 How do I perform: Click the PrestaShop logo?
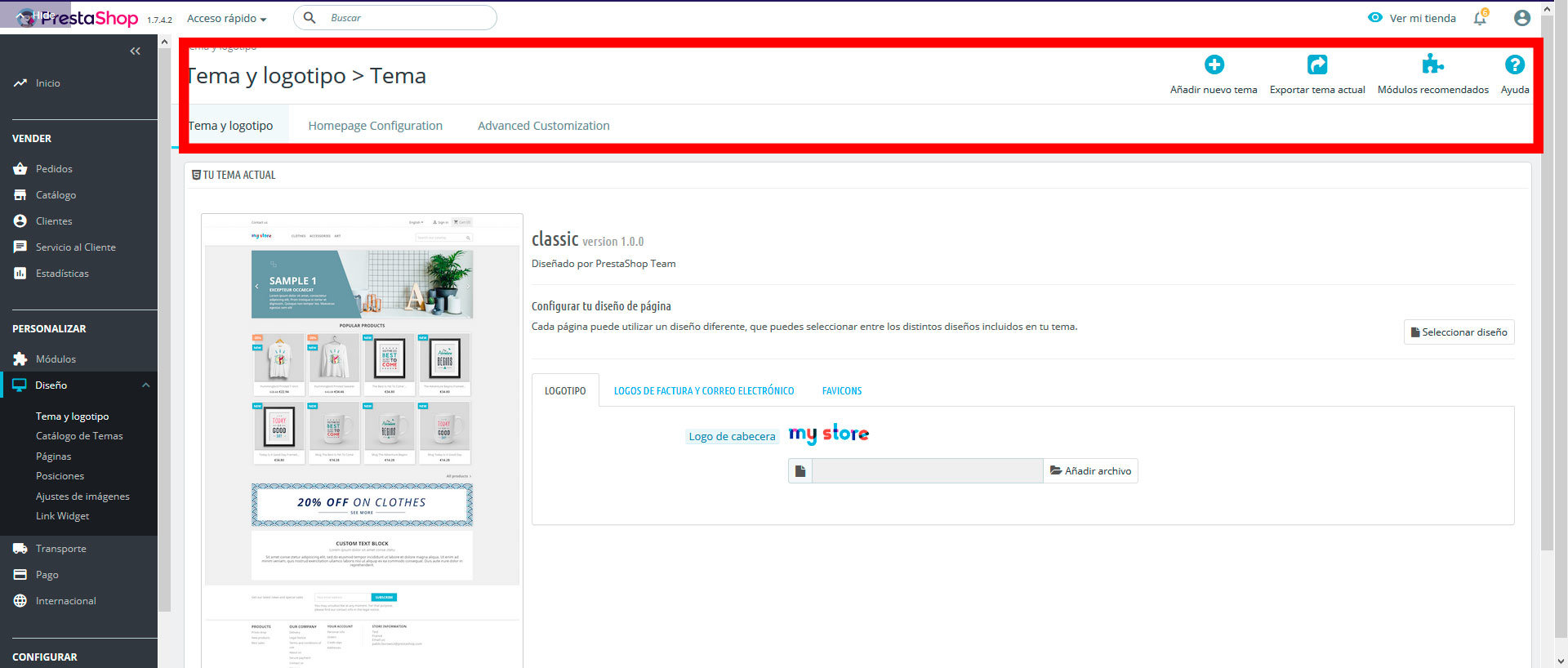pos(78,18)
